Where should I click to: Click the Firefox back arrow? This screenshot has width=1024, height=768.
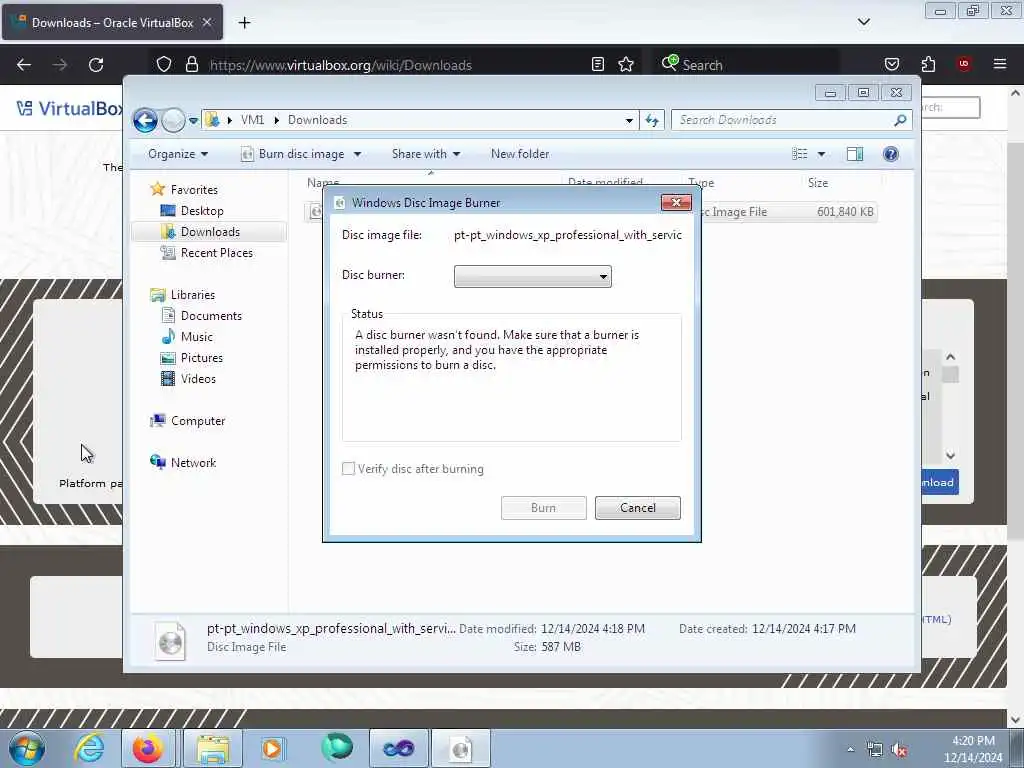point(24,65)
